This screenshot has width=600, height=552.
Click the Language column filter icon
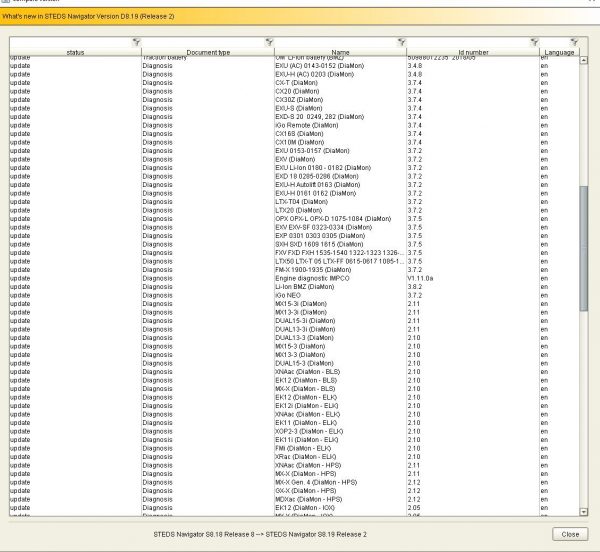(x=574, y=42)
